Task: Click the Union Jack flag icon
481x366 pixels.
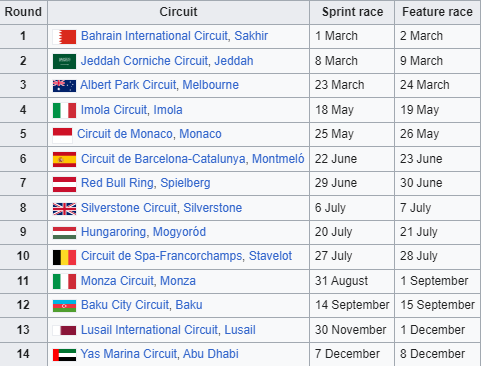Action: pos(64,209)
